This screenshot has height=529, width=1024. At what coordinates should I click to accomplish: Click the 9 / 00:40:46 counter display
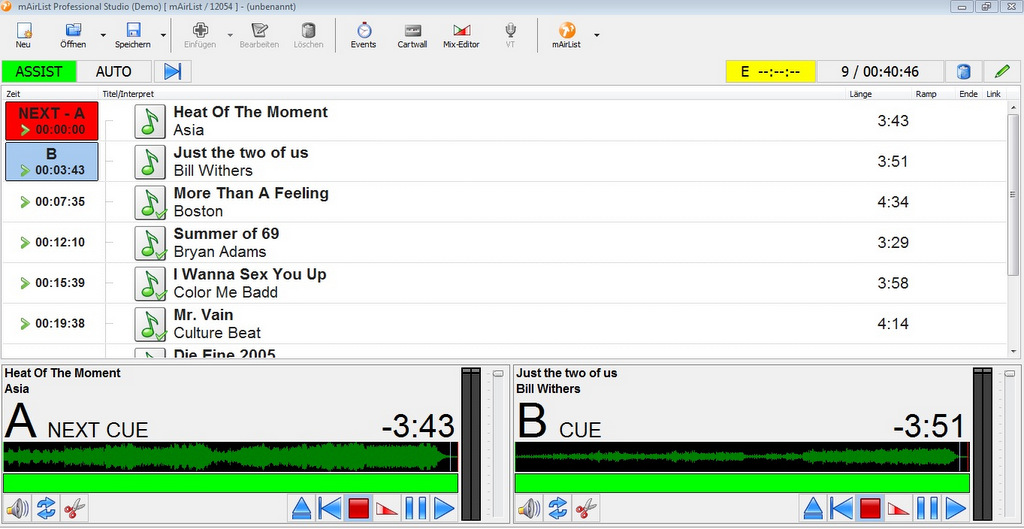pos(880,71)
